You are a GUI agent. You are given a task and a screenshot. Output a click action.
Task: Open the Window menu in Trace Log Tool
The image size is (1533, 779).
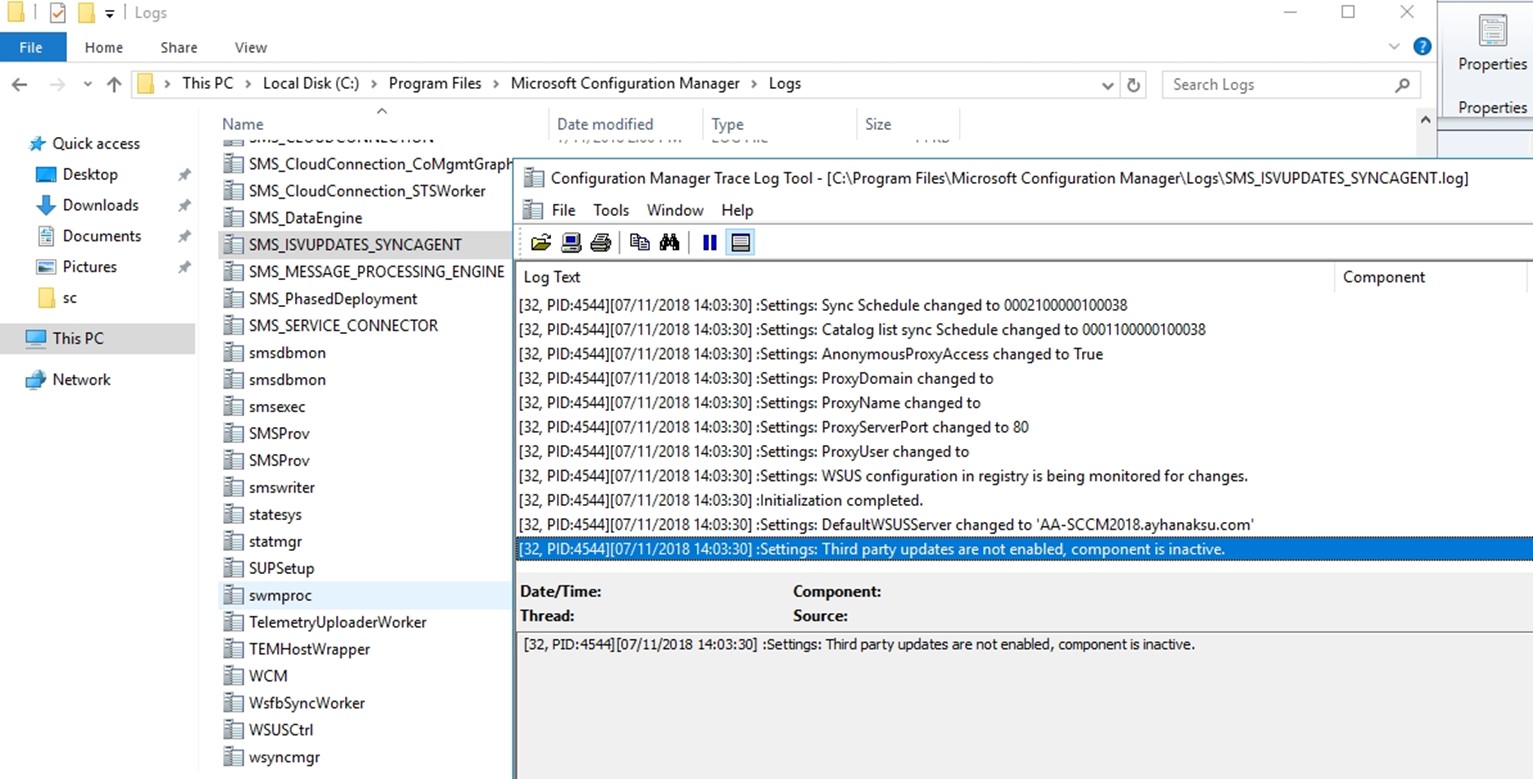click(675, 210)
